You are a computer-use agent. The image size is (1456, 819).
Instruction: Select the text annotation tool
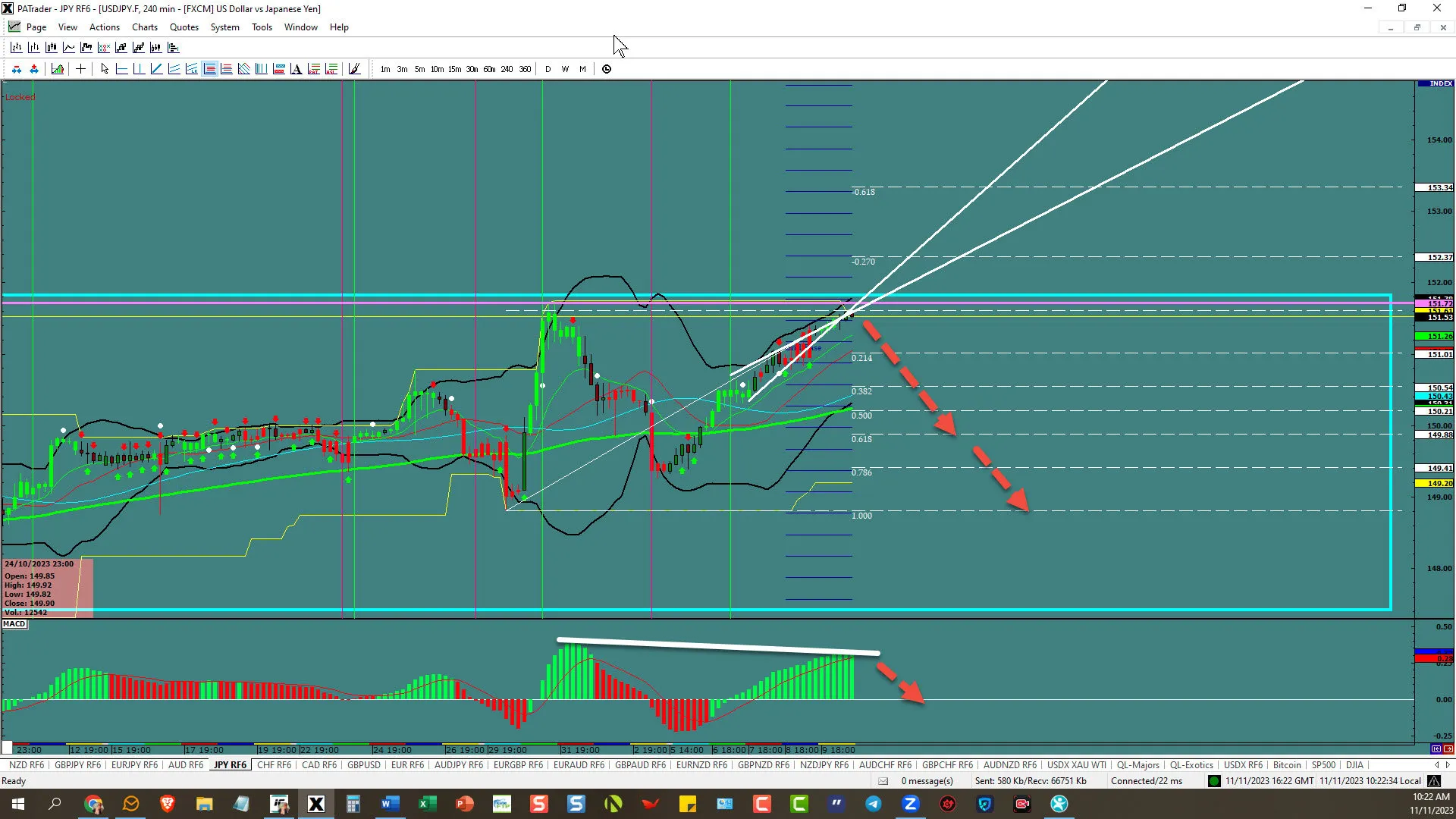pos(296,69)
